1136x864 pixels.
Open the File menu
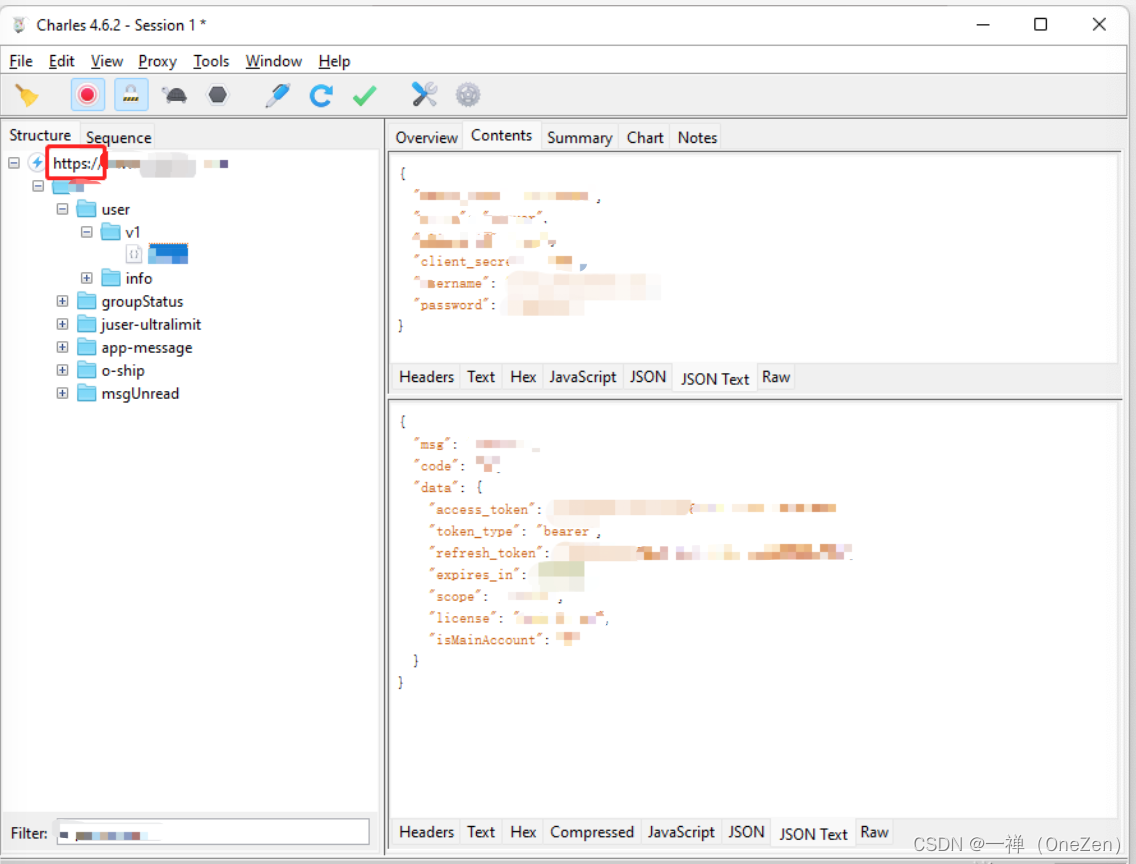[x=20, y=61]
